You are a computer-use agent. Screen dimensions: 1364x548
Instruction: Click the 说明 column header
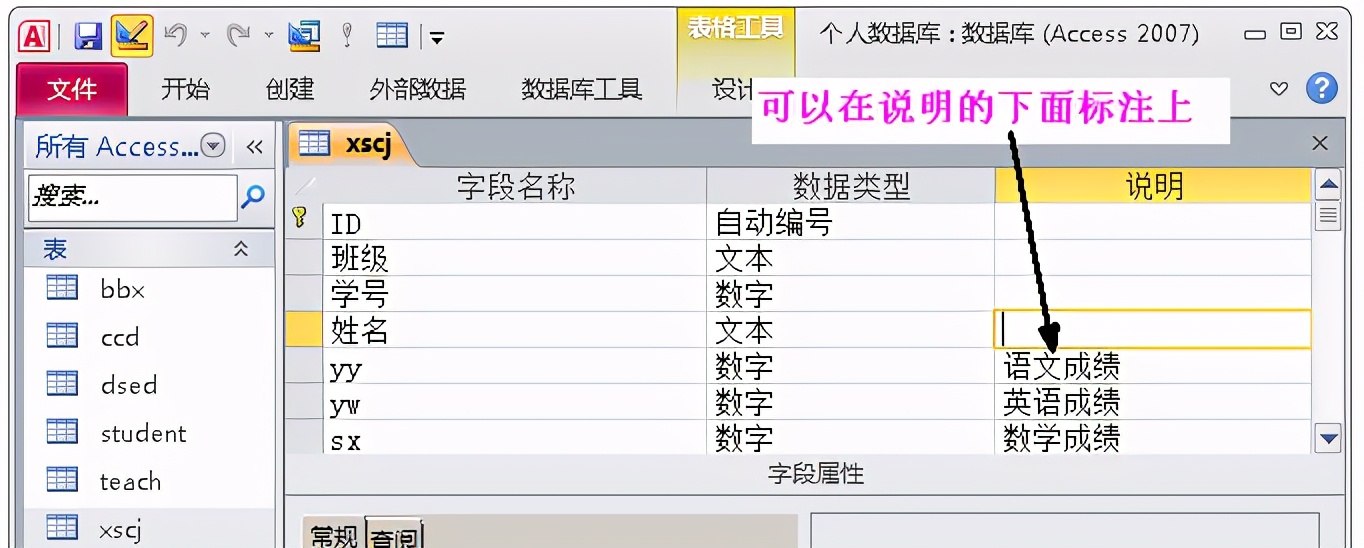click(x=1153, y=186)
